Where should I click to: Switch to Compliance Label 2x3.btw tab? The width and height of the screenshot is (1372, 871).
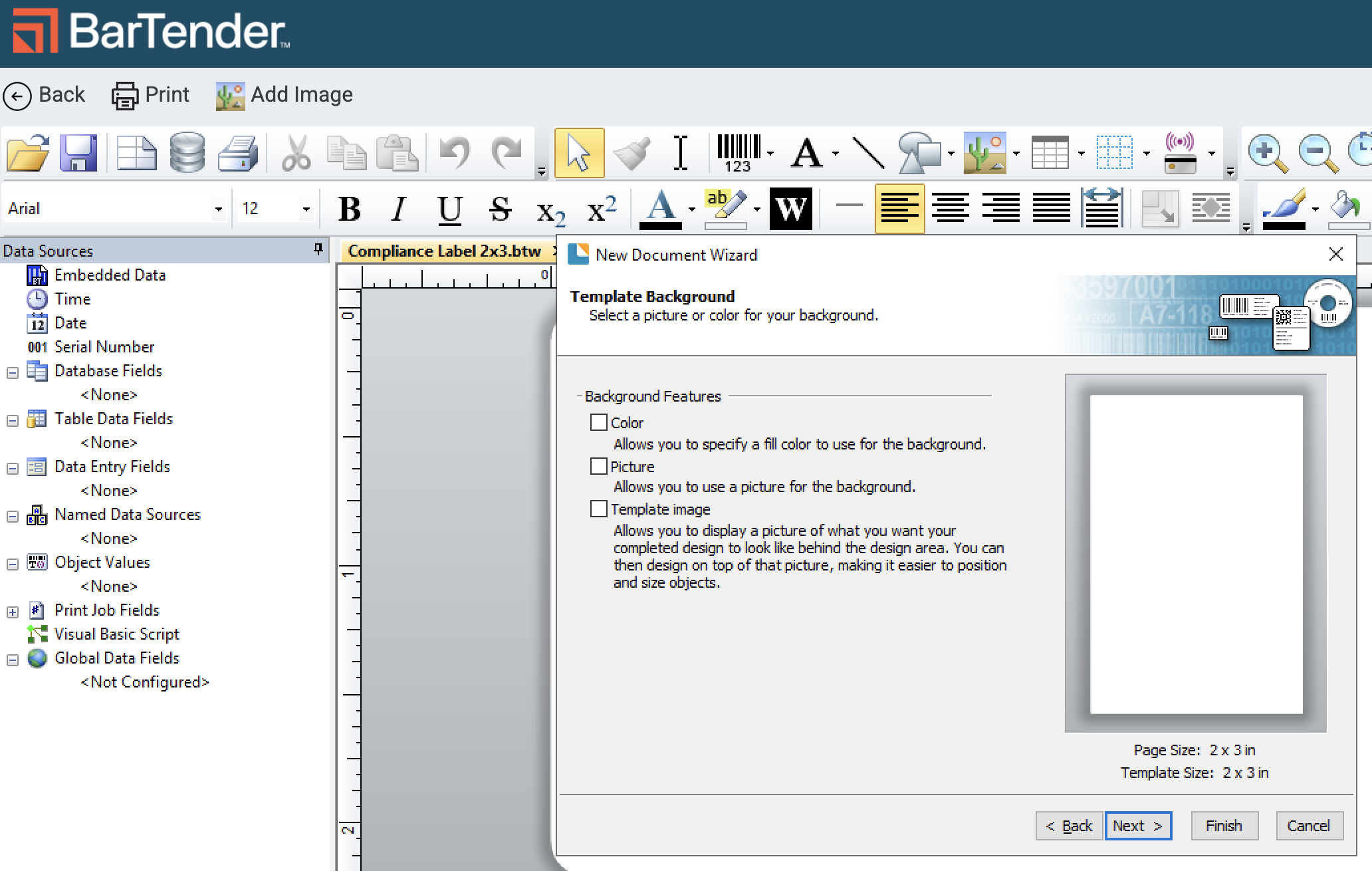444,251
